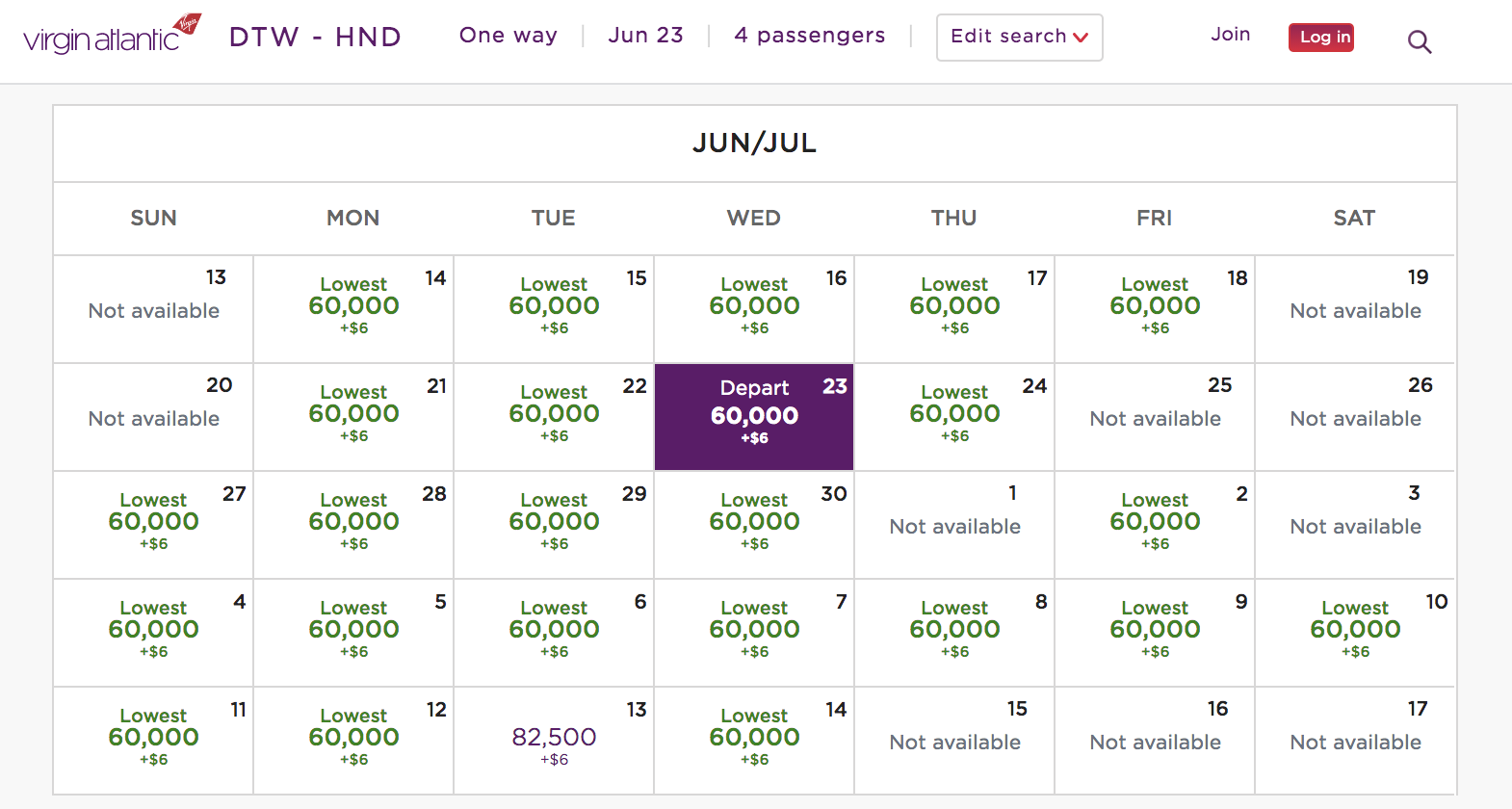Select the 4 passengers search option
Viewport: 1512px width, 809px height.
(809, 36)
